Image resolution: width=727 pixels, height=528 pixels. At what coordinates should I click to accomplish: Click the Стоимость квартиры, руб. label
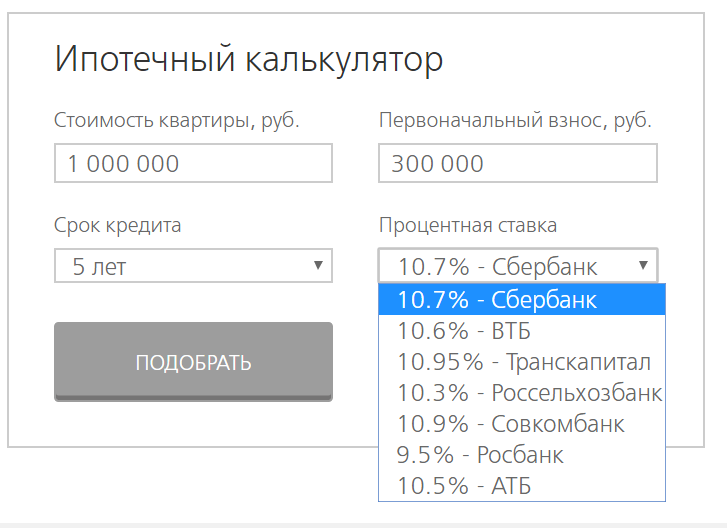coord(177,120)
